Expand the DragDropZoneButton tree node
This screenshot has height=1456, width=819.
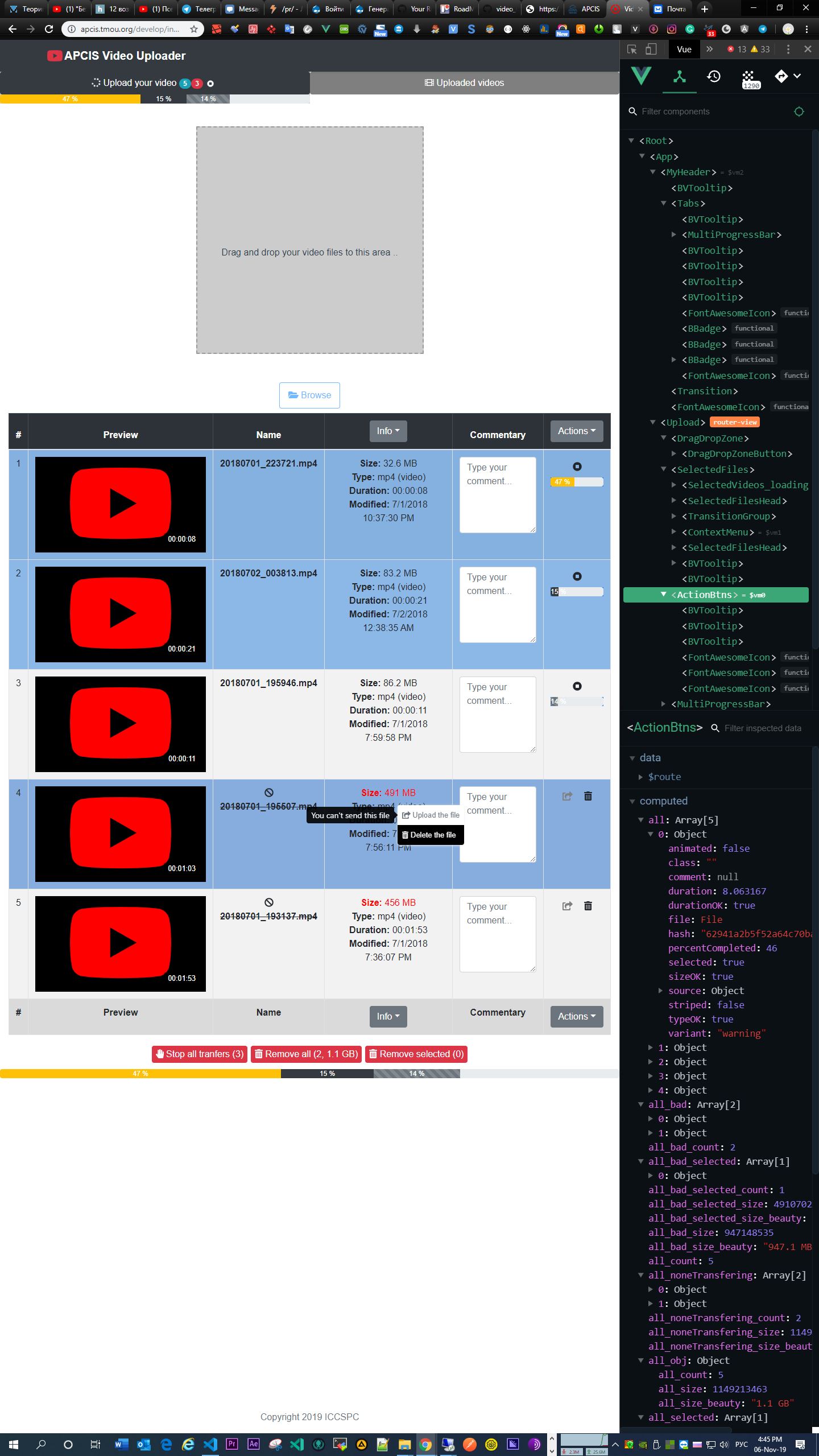click(x=674, y=453)
